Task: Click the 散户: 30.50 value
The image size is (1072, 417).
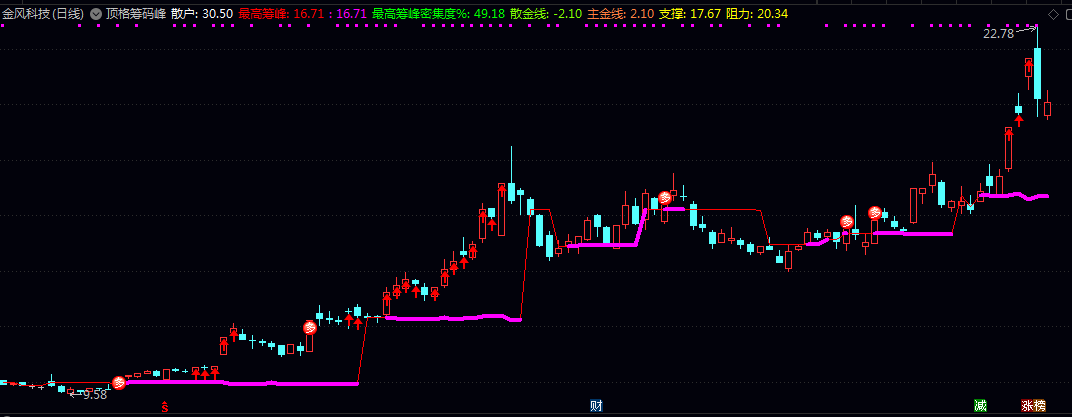Action: [202, 14]
